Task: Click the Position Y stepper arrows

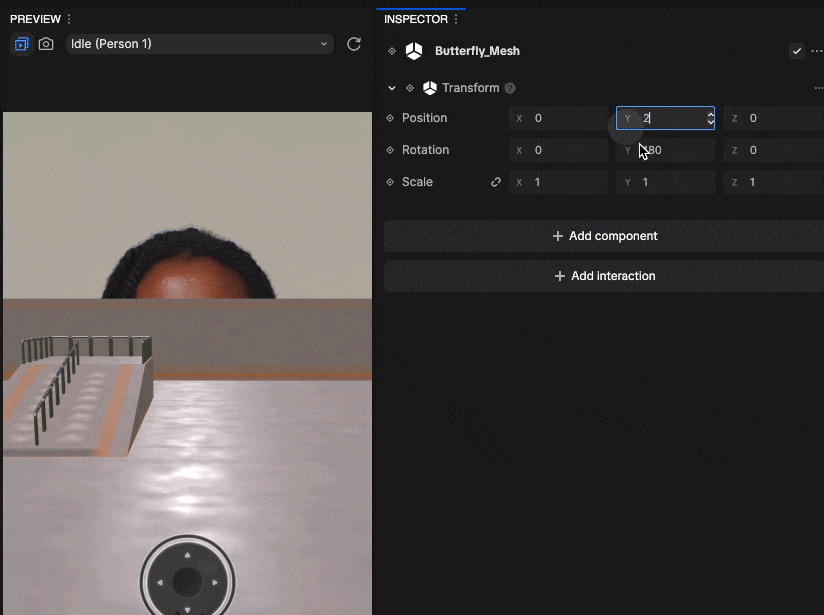Action: (710, 118)
